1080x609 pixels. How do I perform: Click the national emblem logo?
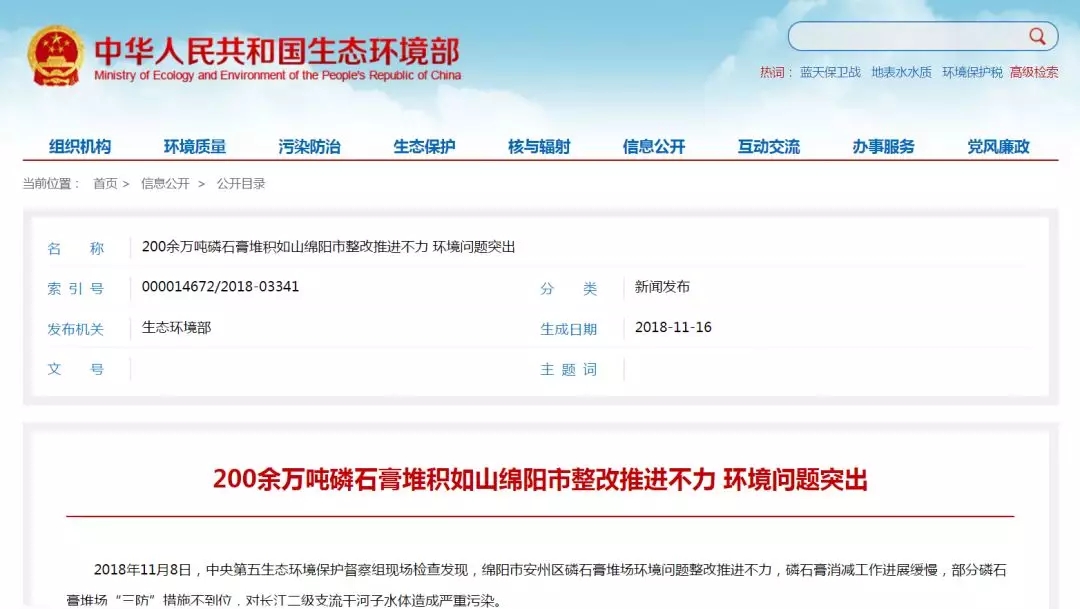[x=56, y=56]
